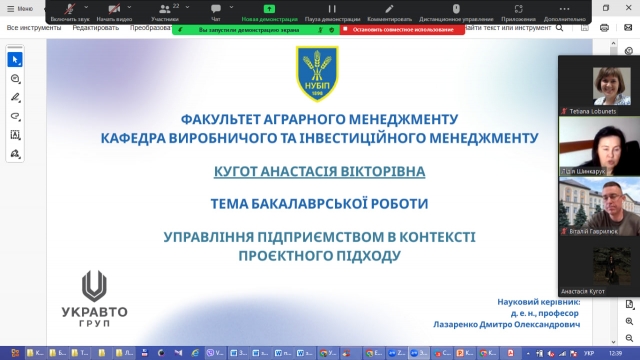
Task: Open the PowerPoint taskbar item
Action: coord(465,353)
